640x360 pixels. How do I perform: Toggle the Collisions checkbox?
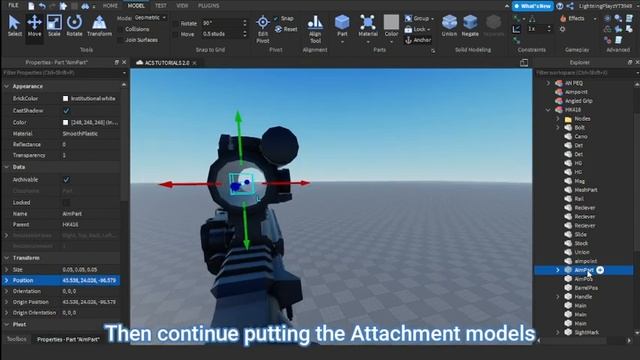(120, 29)
